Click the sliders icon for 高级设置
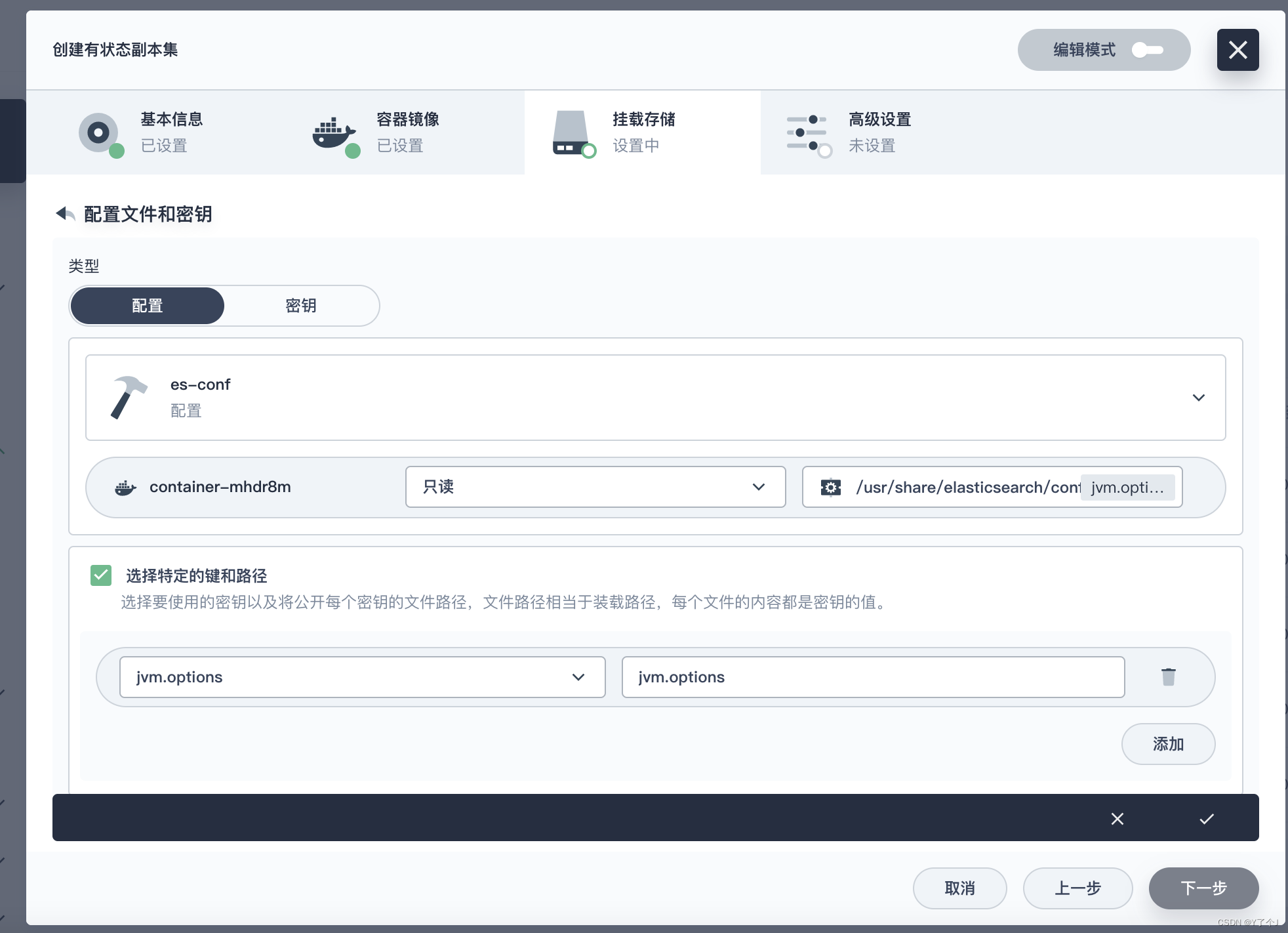Screen dimensions: 1288x933 (808, 134)
